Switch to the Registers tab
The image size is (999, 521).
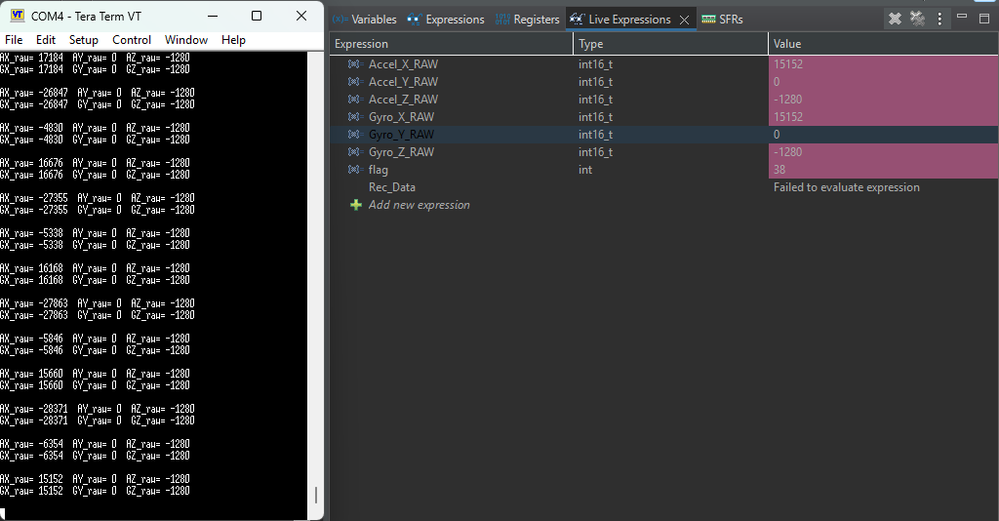point(528,19)
